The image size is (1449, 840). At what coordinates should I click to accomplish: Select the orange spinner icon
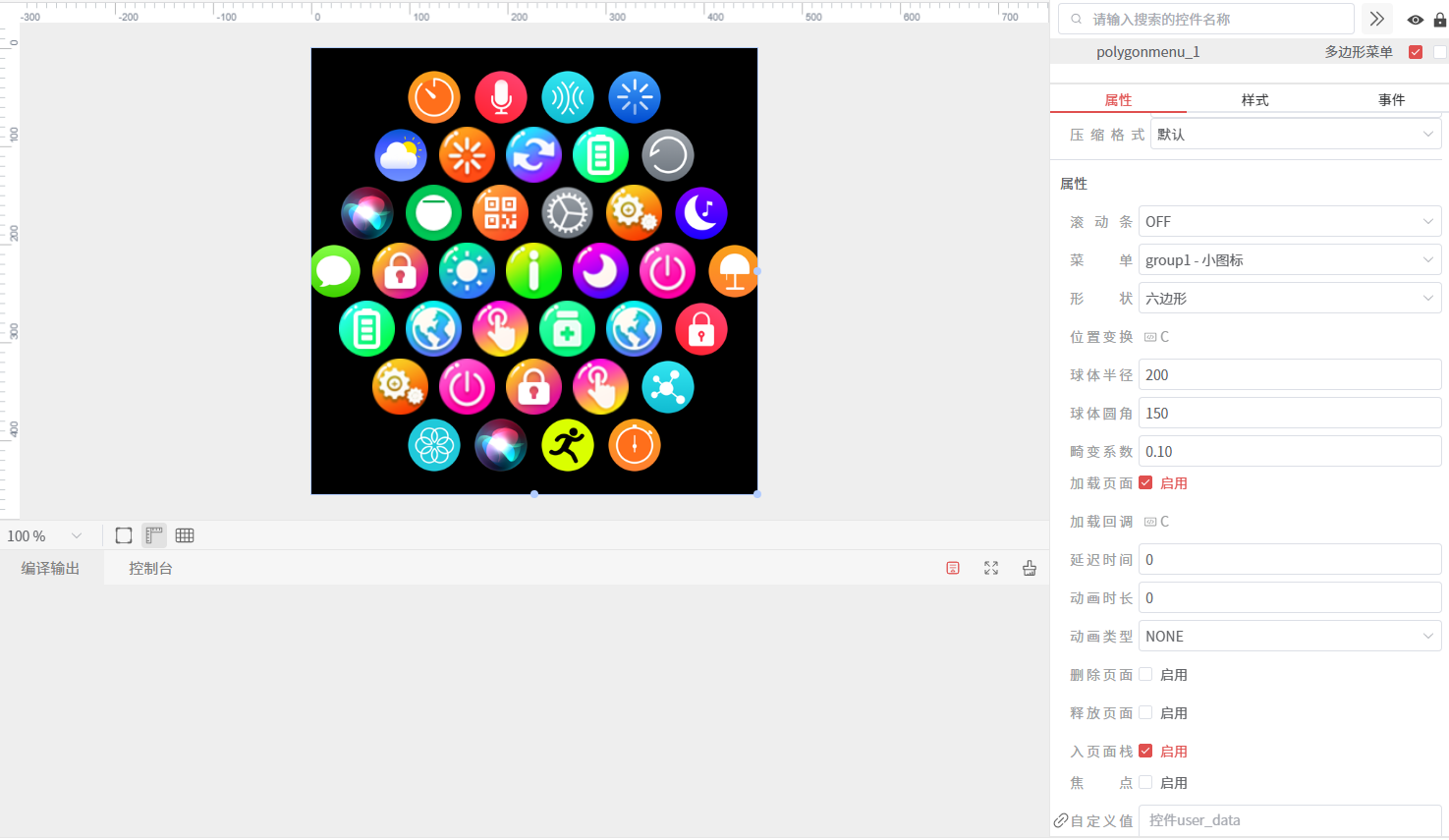click(x=468, y=155)
